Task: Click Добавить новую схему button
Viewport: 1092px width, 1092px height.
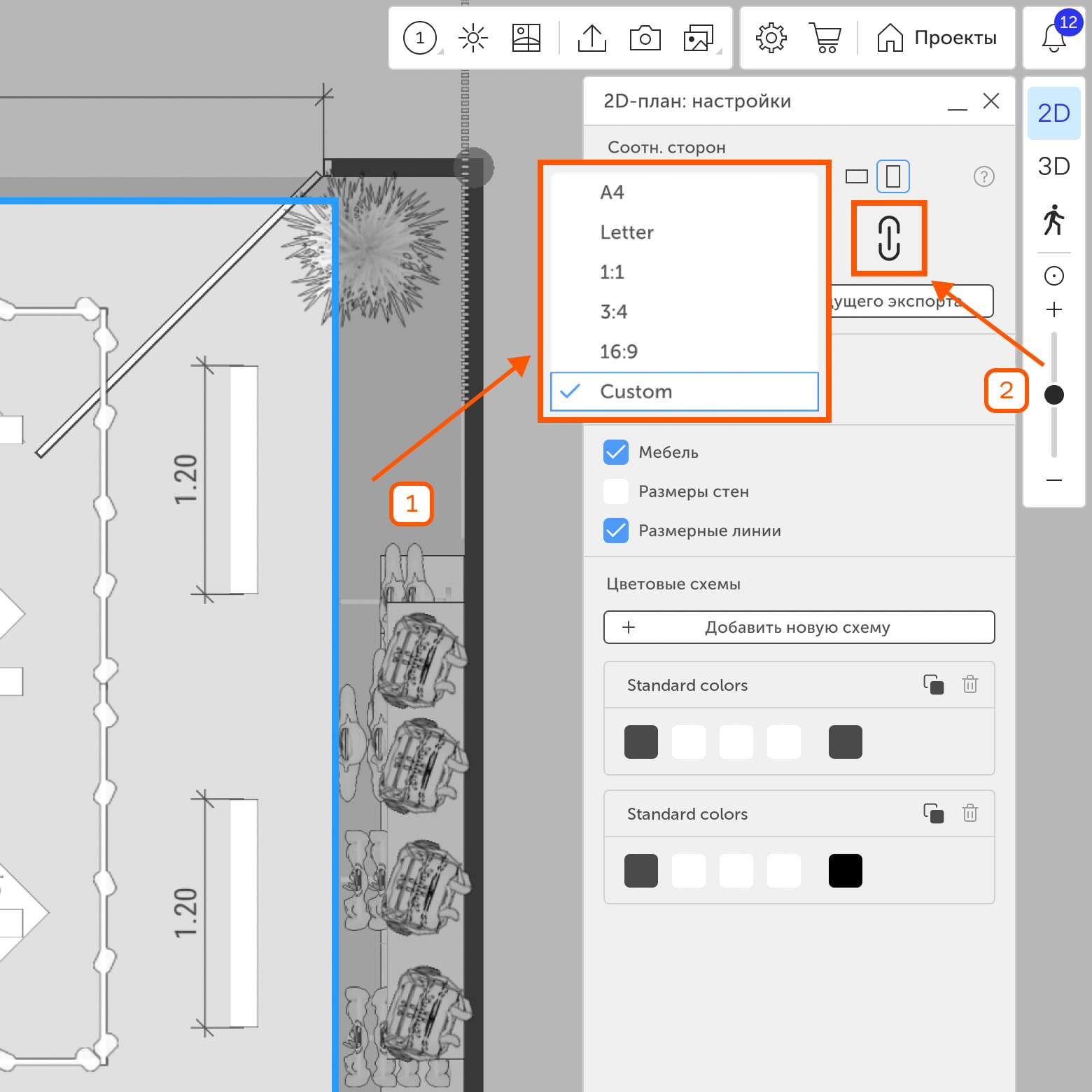Action: pos(799,627)
